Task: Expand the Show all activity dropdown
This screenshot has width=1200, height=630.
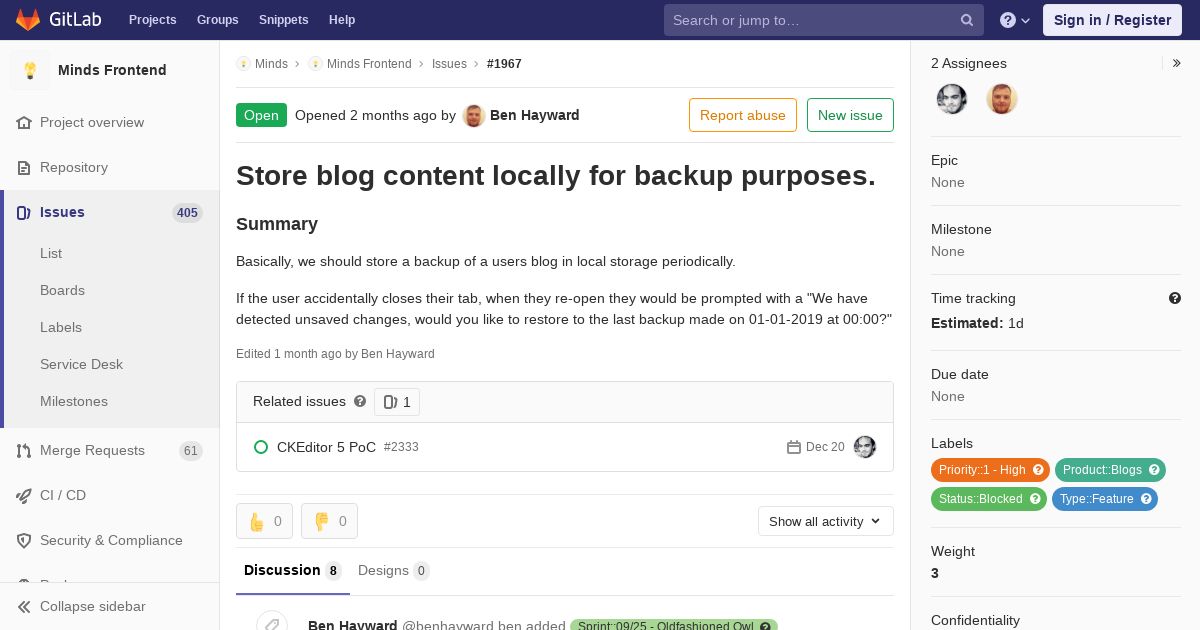Action: 825,521
